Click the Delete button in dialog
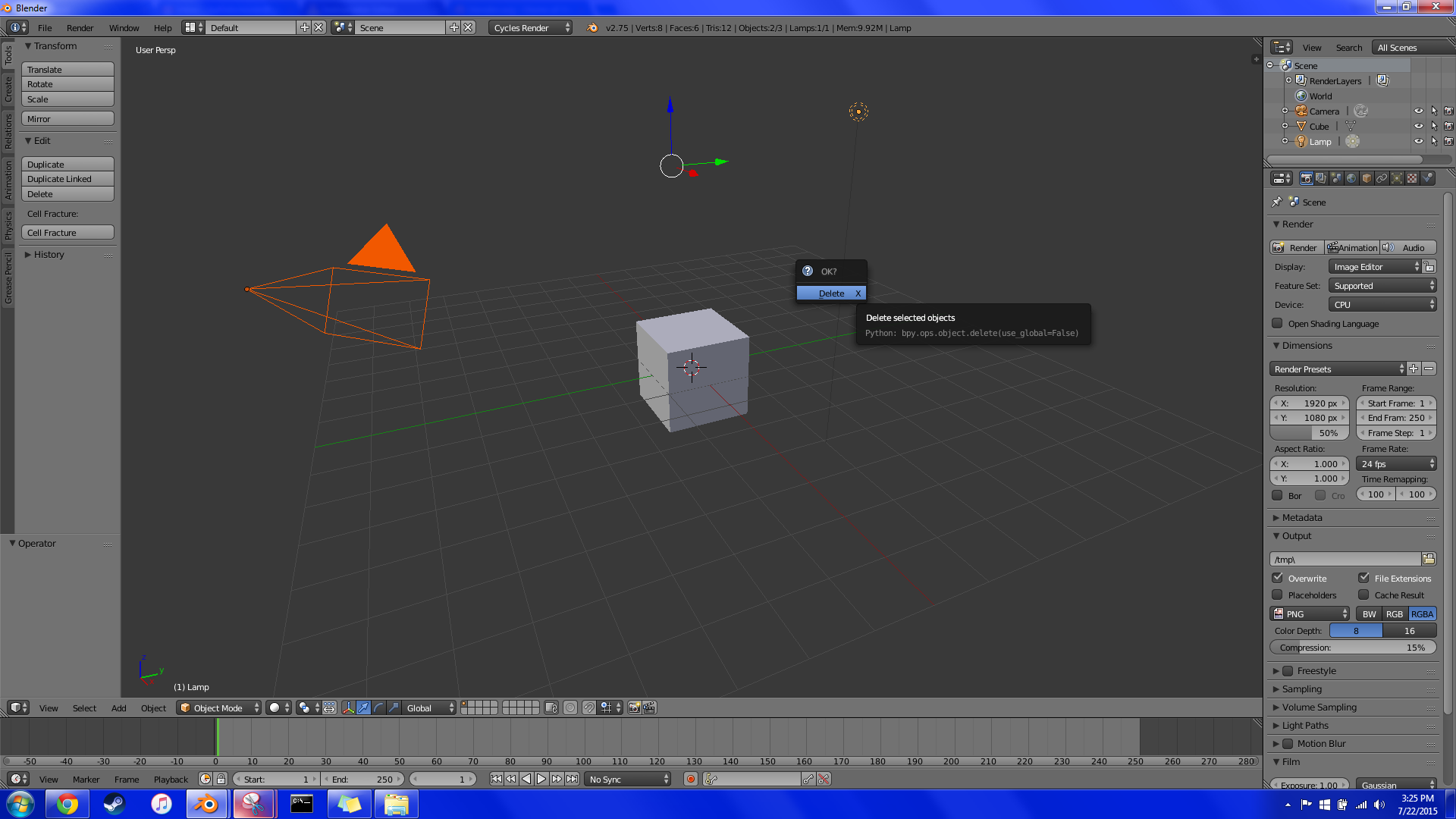This screenshot has height=819, width=1456. coord(832,293)
